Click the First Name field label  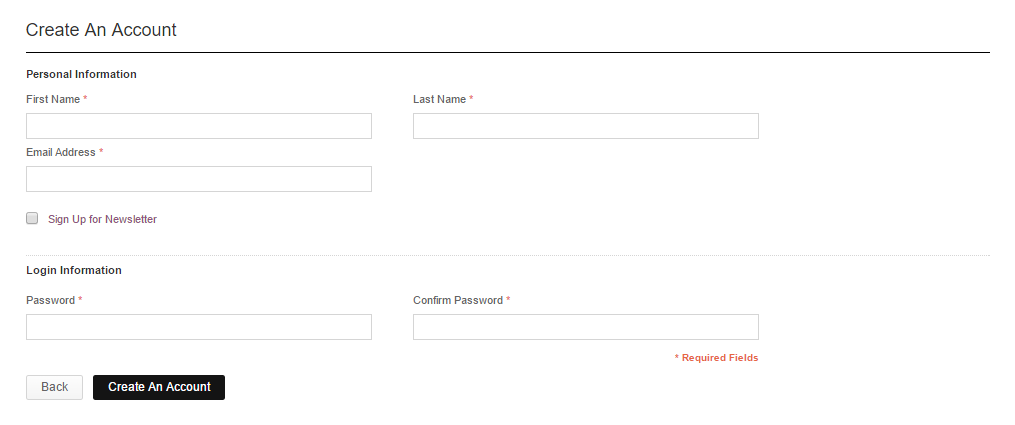(53, 100)
